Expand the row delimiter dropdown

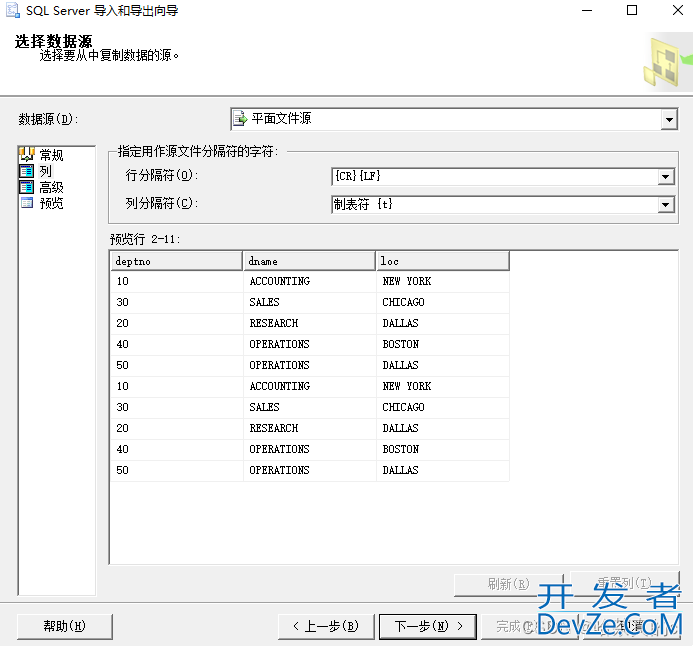tap(665, 177)
